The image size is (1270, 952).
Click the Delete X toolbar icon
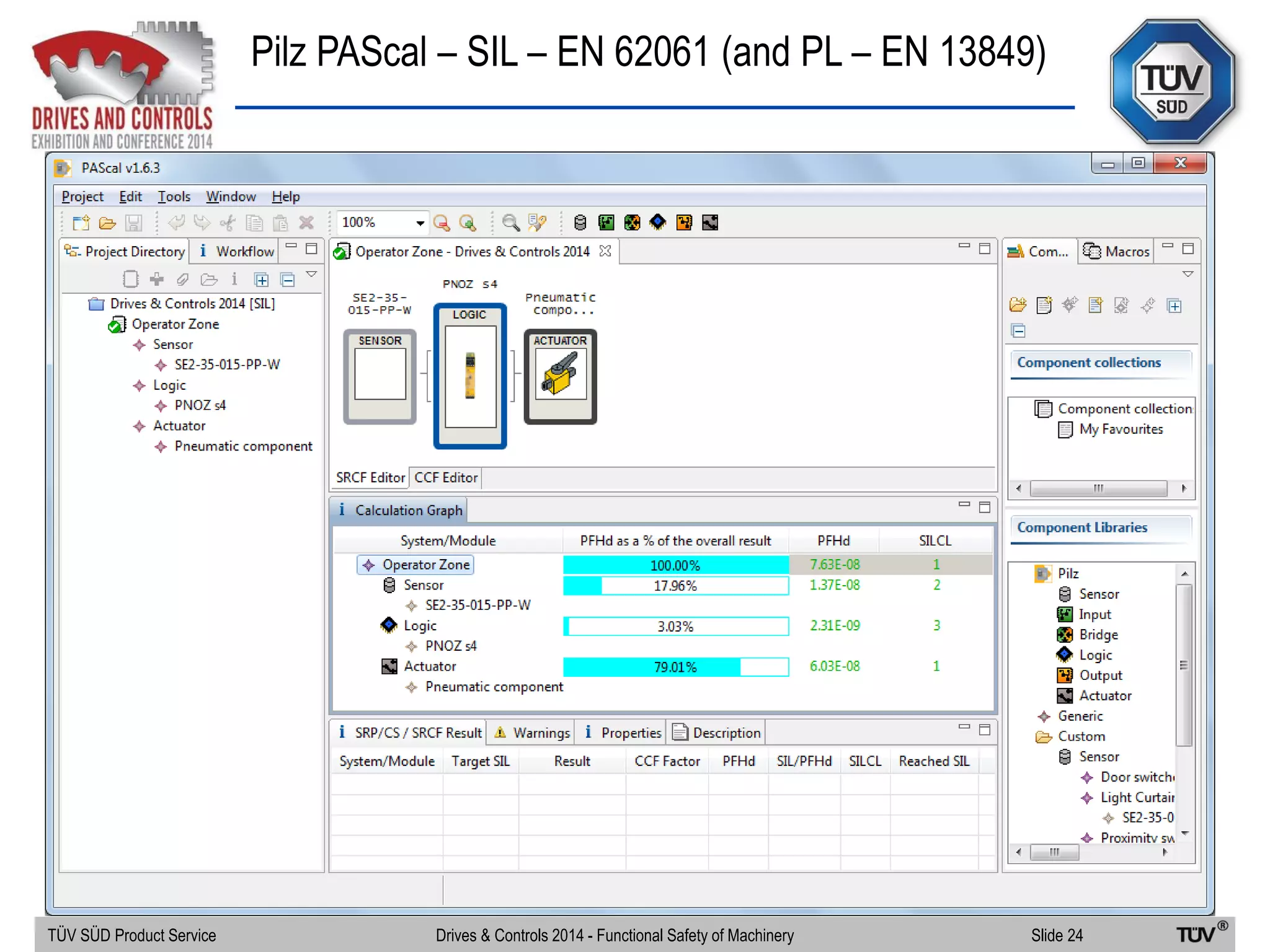point(306,223)
